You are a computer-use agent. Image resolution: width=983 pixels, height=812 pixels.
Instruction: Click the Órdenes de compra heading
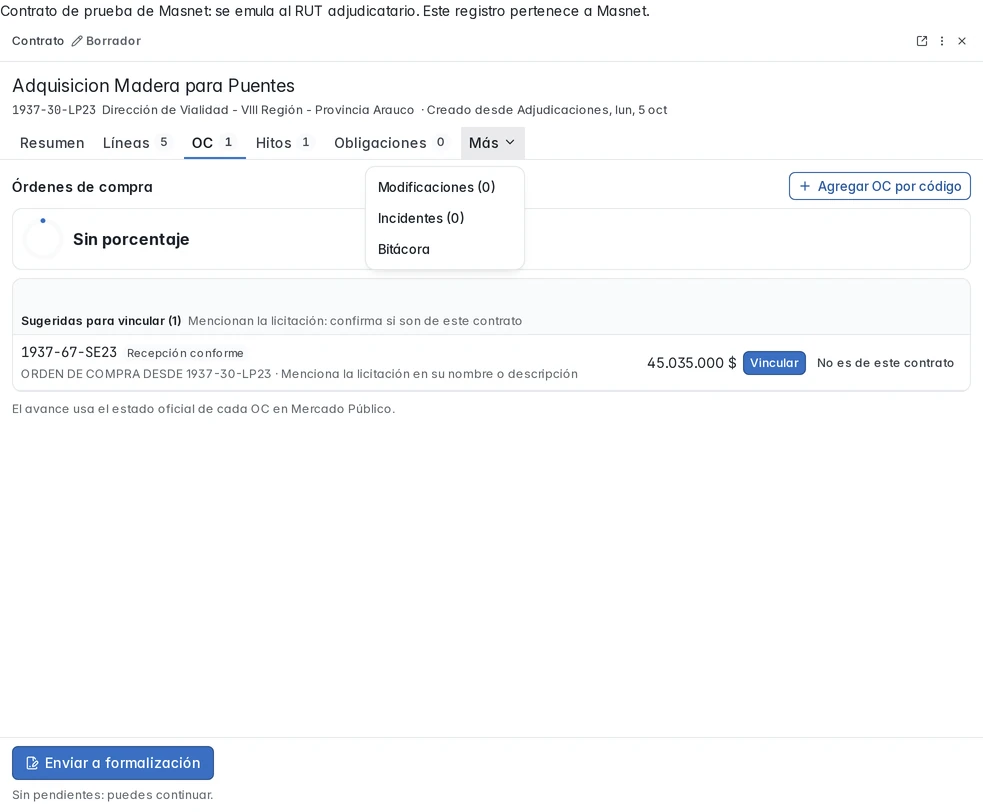[x=82, y=187]
